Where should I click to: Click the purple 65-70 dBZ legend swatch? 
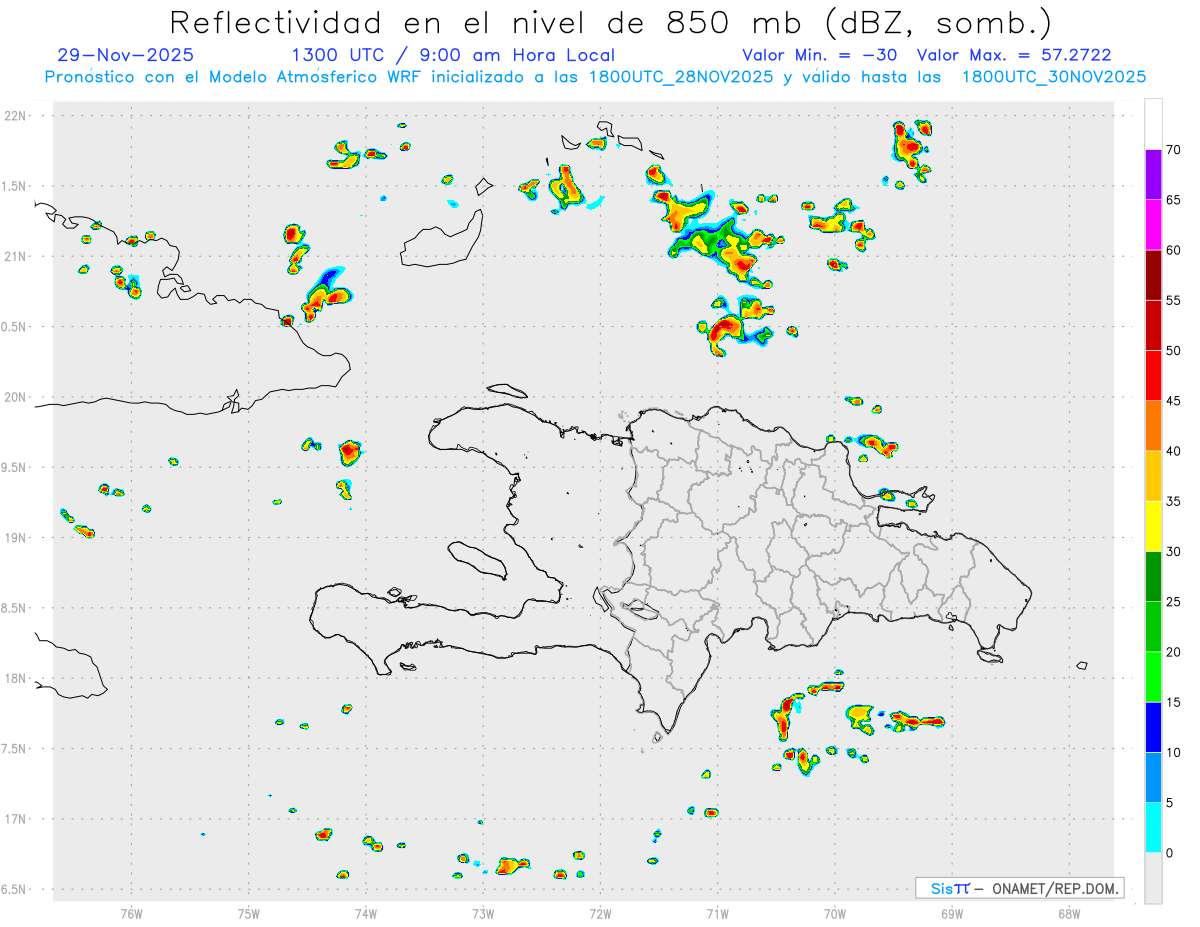(1153, 175)
